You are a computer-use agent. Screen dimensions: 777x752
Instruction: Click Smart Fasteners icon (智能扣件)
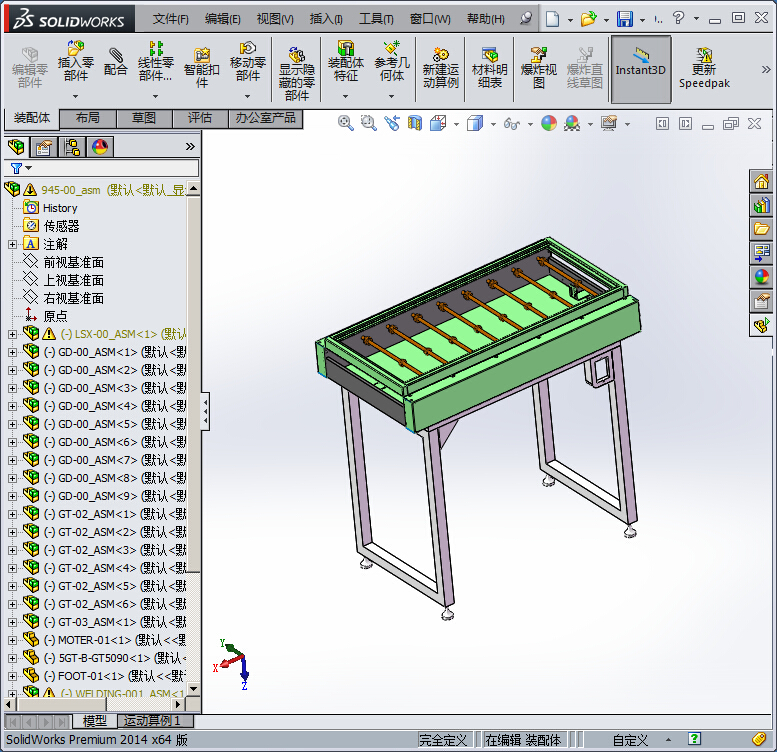pos(202,68)
